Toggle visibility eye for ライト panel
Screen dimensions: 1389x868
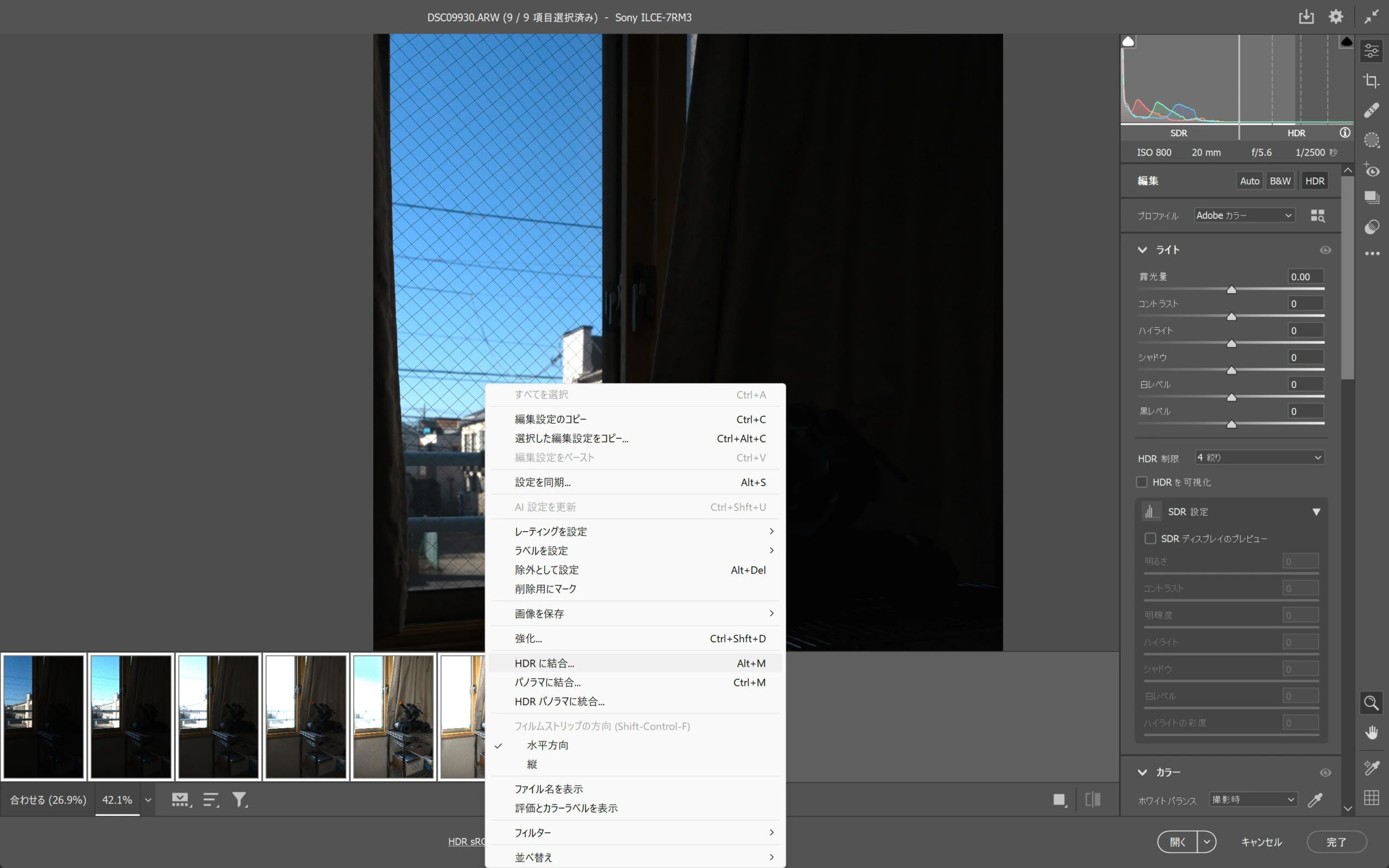coord(1325,250)
